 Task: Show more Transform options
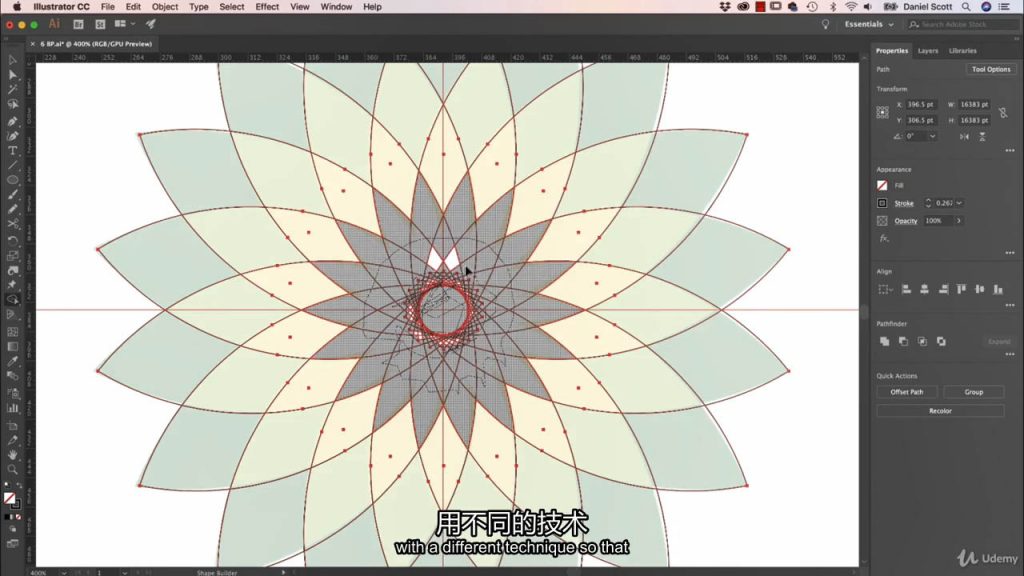tap(1010, 150)
